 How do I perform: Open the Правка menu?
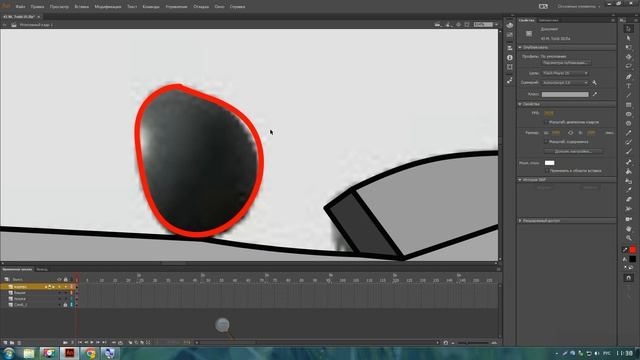pos(37,7)
